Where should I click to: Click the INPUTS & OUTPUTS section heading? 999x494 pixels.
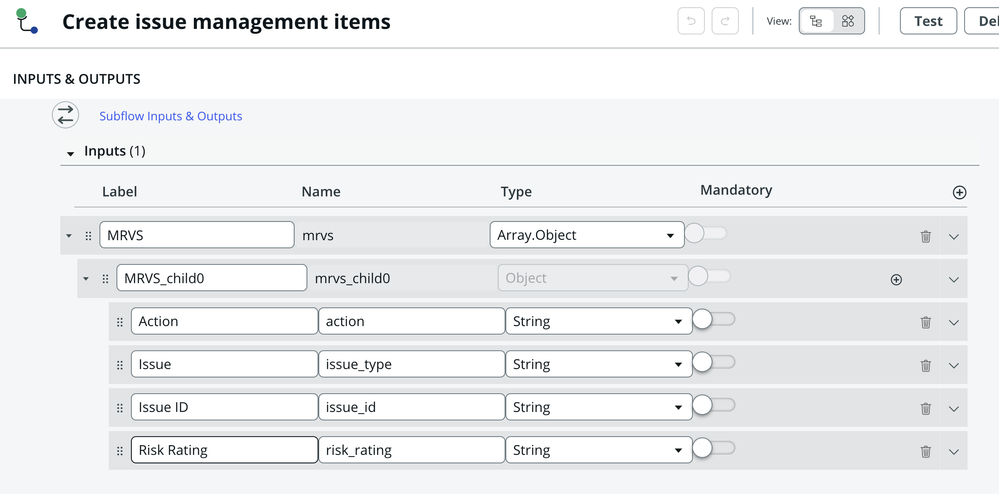76,79
